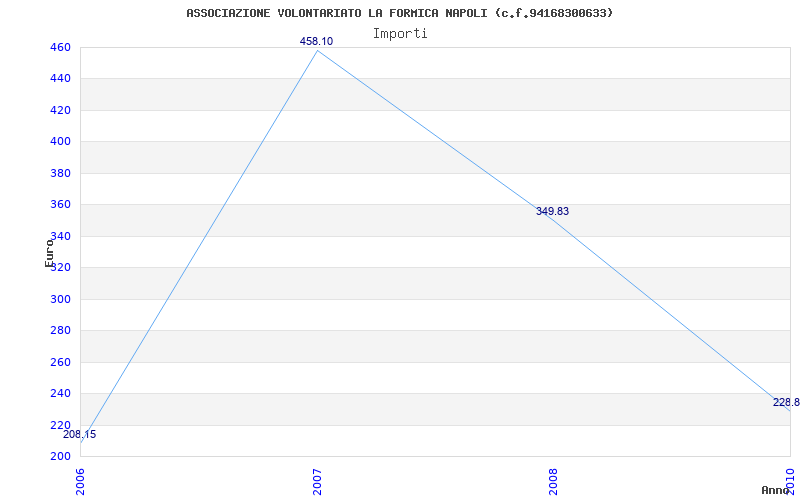Select the 2008 x-axis year label
Screen dimensions: 800x500
[554, 479]
